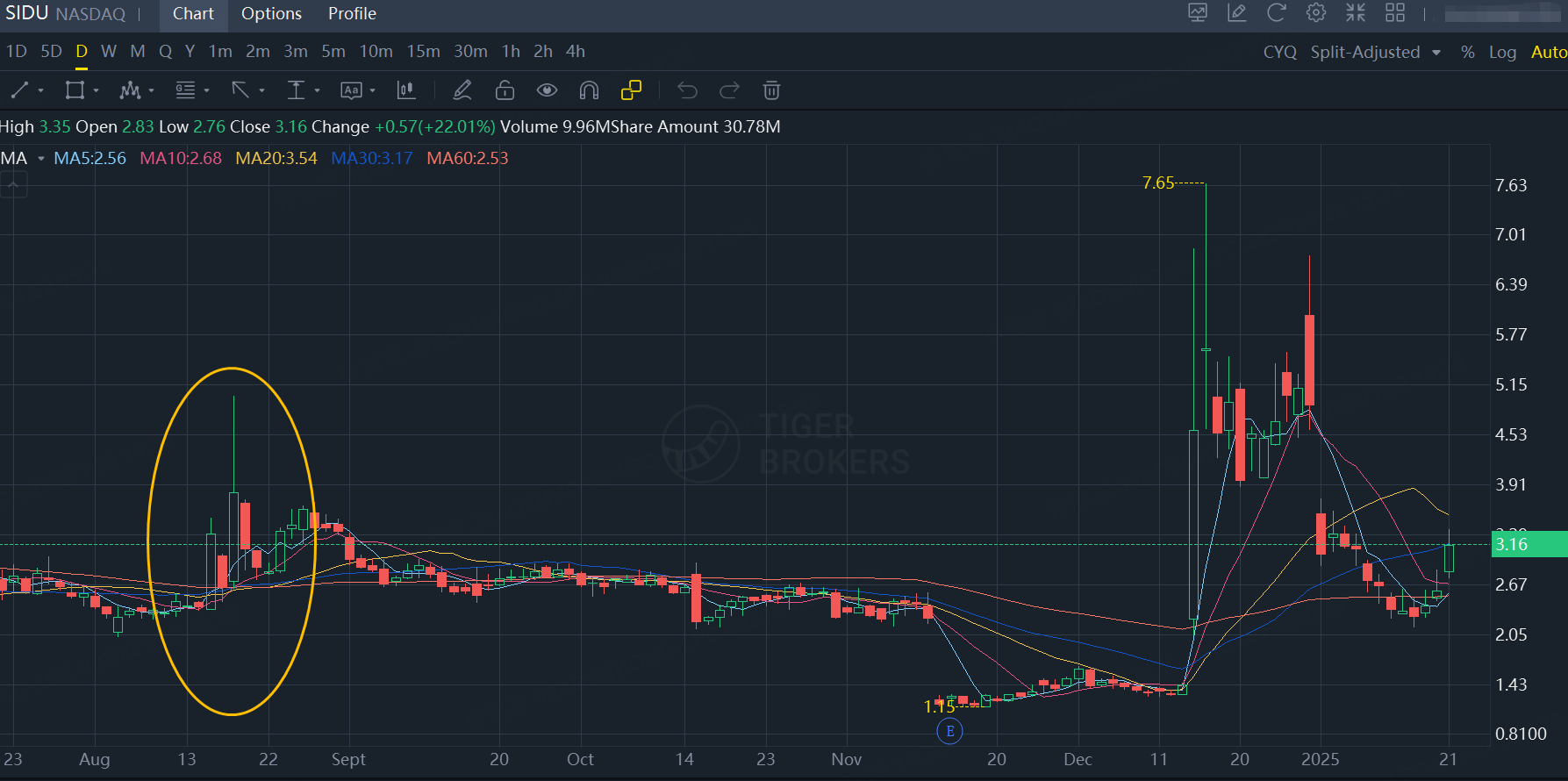Switch to the Options tab
The width and height of the screenshot is (1568, 781).
(x=271, y=14)
